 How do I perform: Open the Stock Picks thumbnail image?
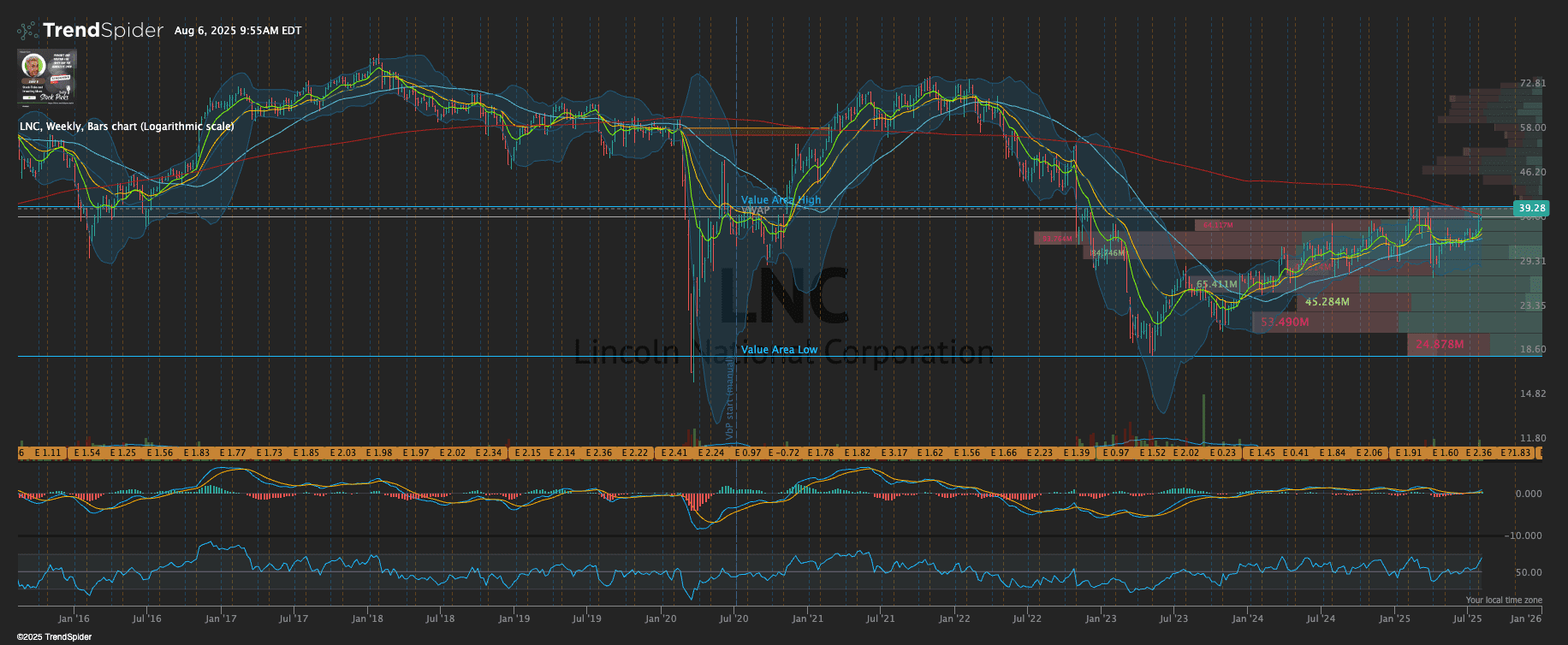[x=47, y=76]
